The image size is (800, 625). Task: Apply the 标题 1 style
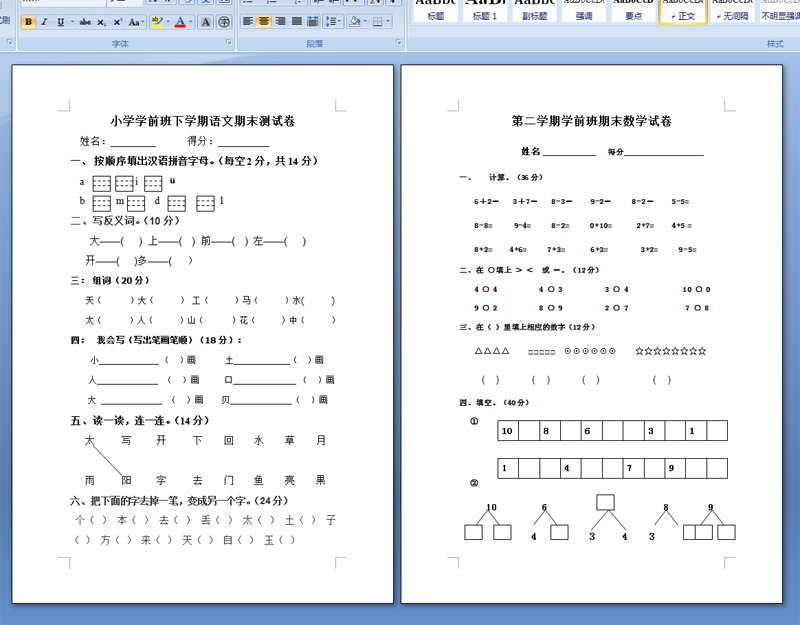[485, 11]
